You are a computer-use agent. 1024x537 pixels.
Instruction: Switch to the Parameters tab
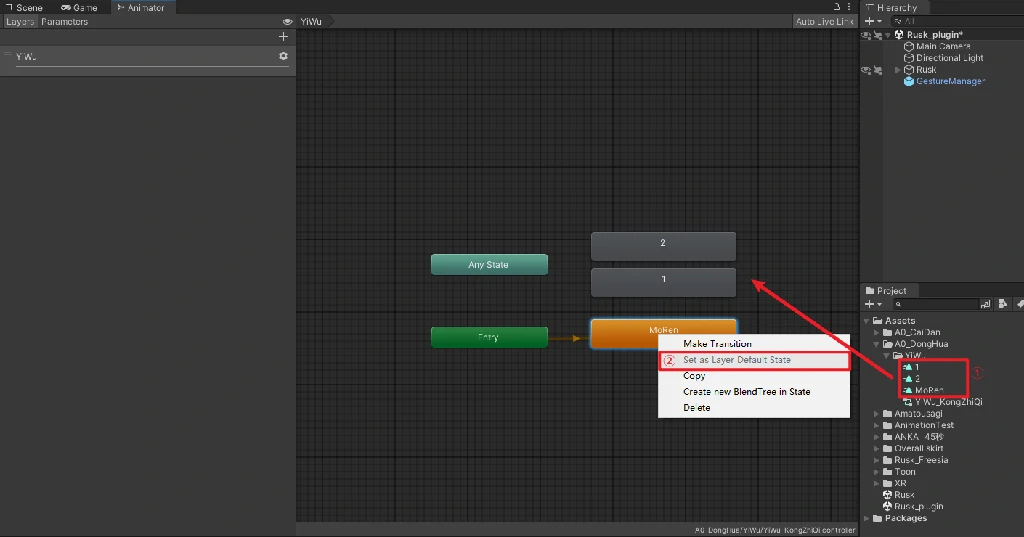64,21
